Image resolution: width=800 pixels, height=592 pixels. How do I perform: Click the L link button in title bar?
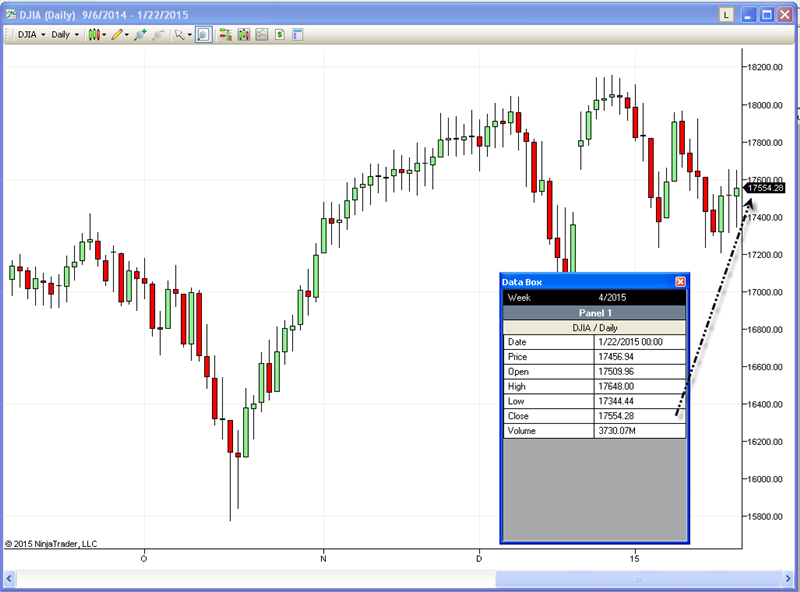coord(726,15)
